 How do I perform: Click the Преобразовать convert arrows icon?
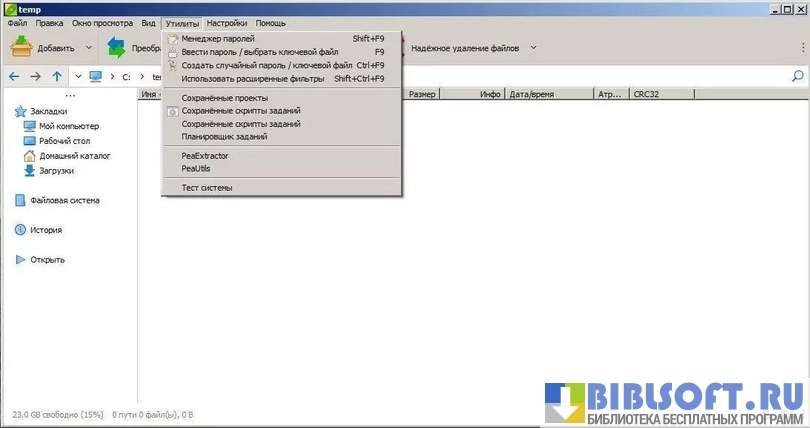pyautogui.click(x=116, y=47)
